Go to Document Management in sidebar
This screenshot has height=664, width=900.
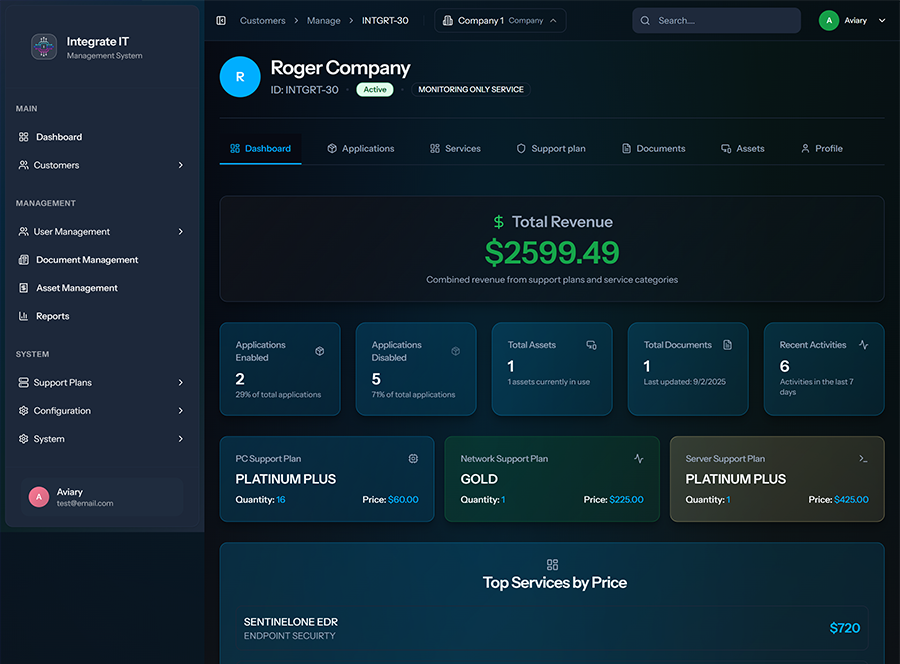[86, 260]
